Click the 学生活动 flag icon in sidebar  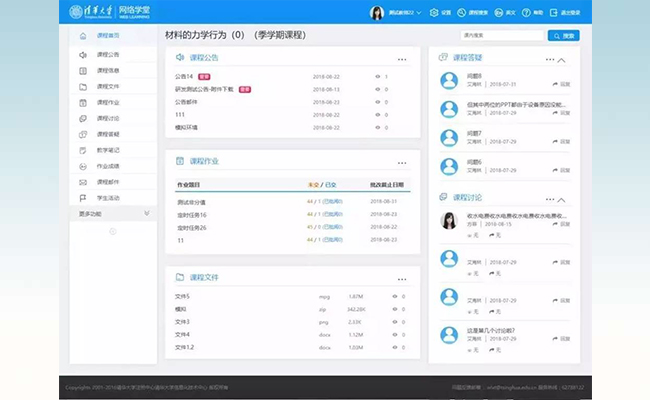click(83, 198)
